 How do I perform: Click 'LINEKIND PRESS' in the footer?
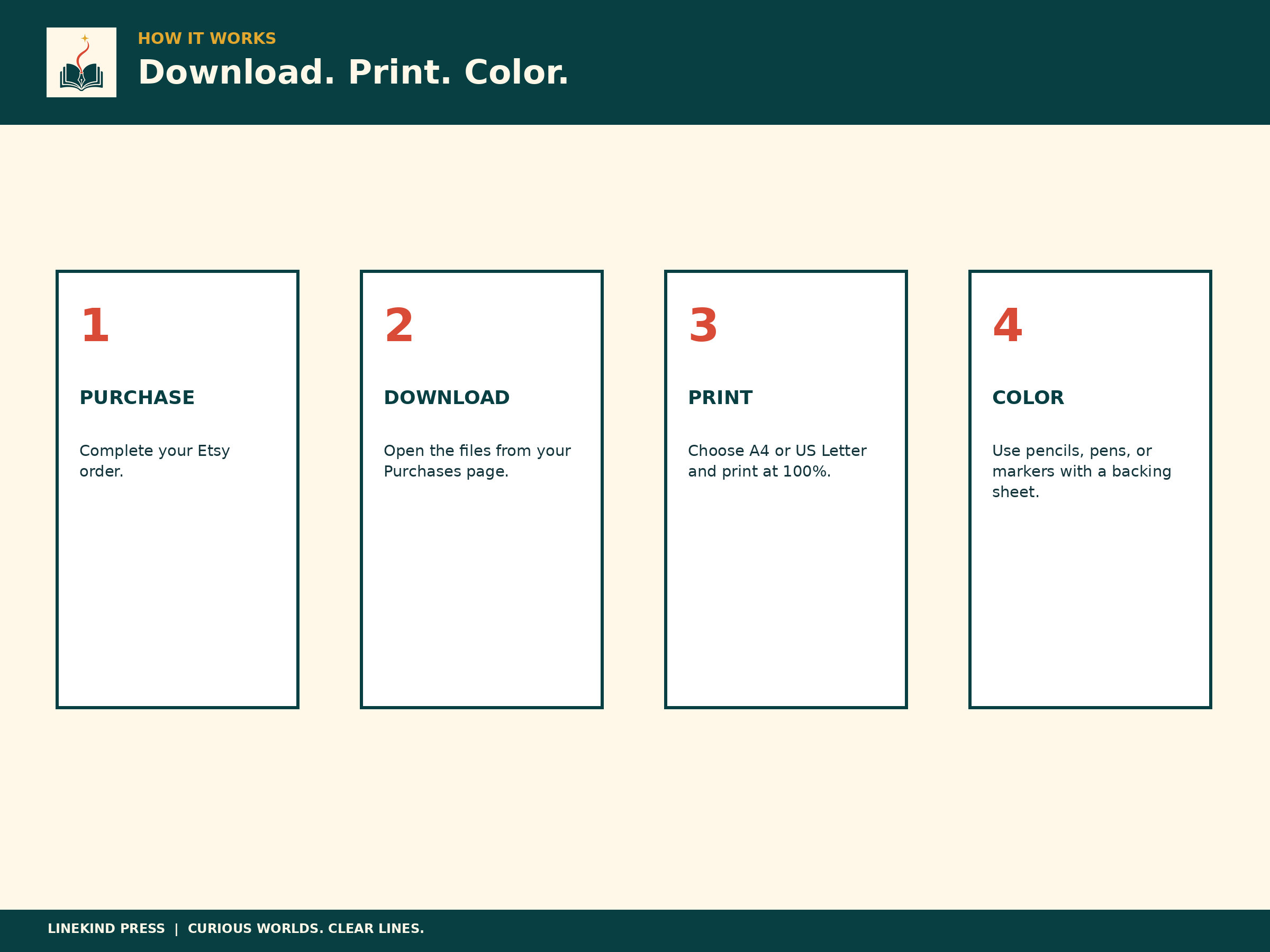click(106, 929)
